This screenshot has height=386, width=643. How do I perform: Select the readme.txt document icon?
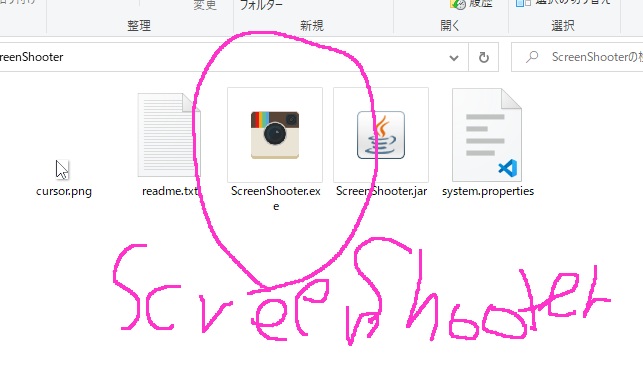[x=169, y=135]
